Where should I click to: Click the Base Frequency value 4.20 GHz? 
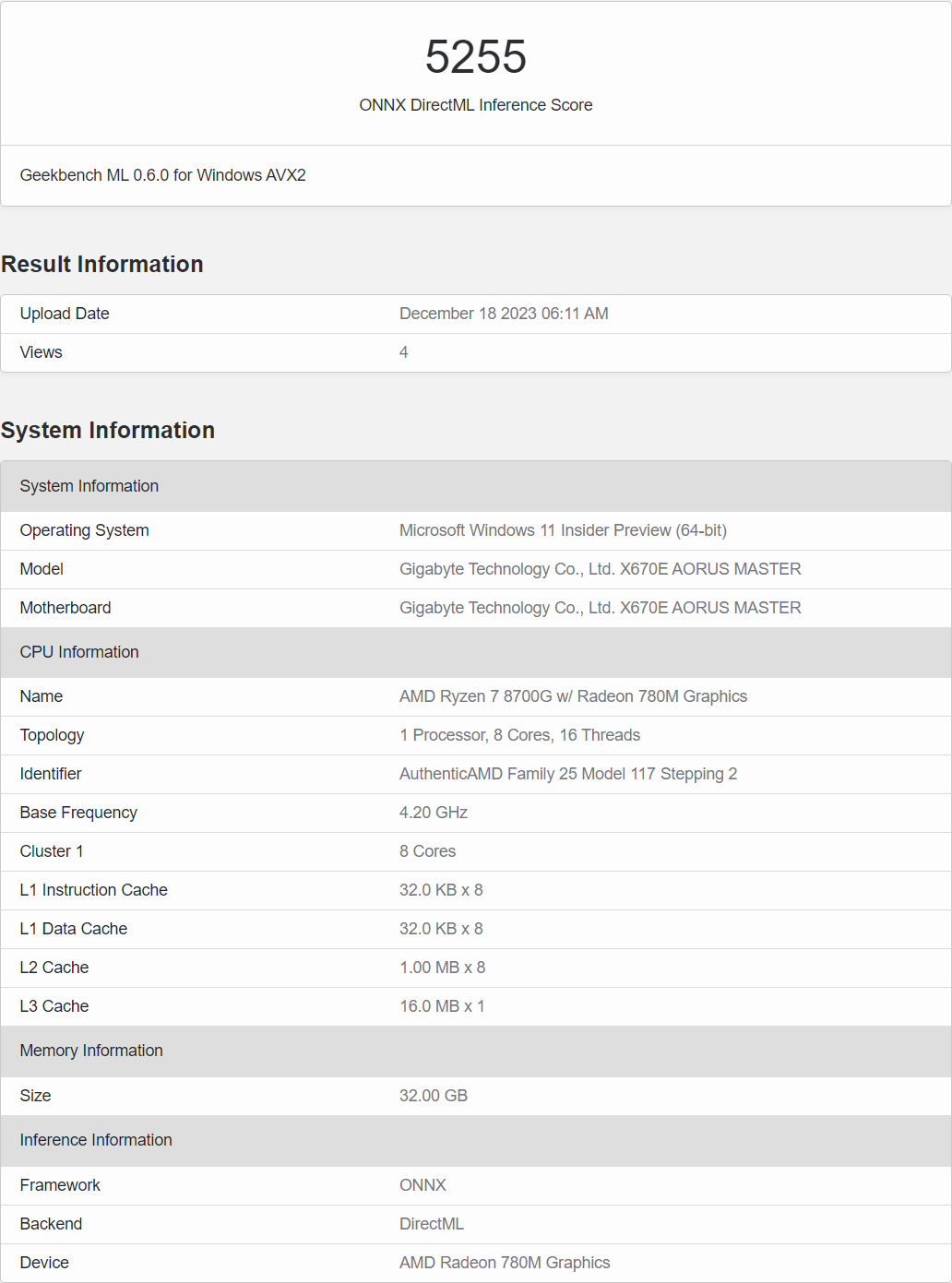434,813
